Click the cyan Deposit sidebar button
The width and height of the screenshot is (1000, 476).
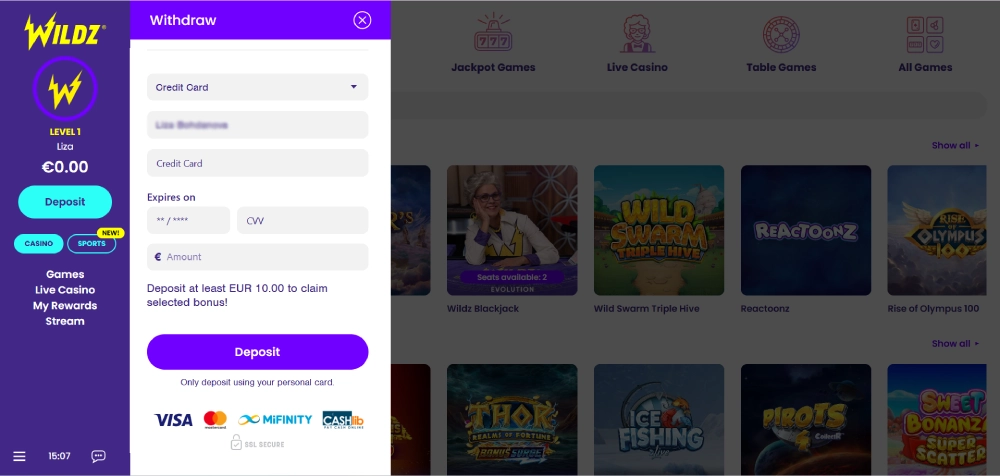[x=65, y=202]
